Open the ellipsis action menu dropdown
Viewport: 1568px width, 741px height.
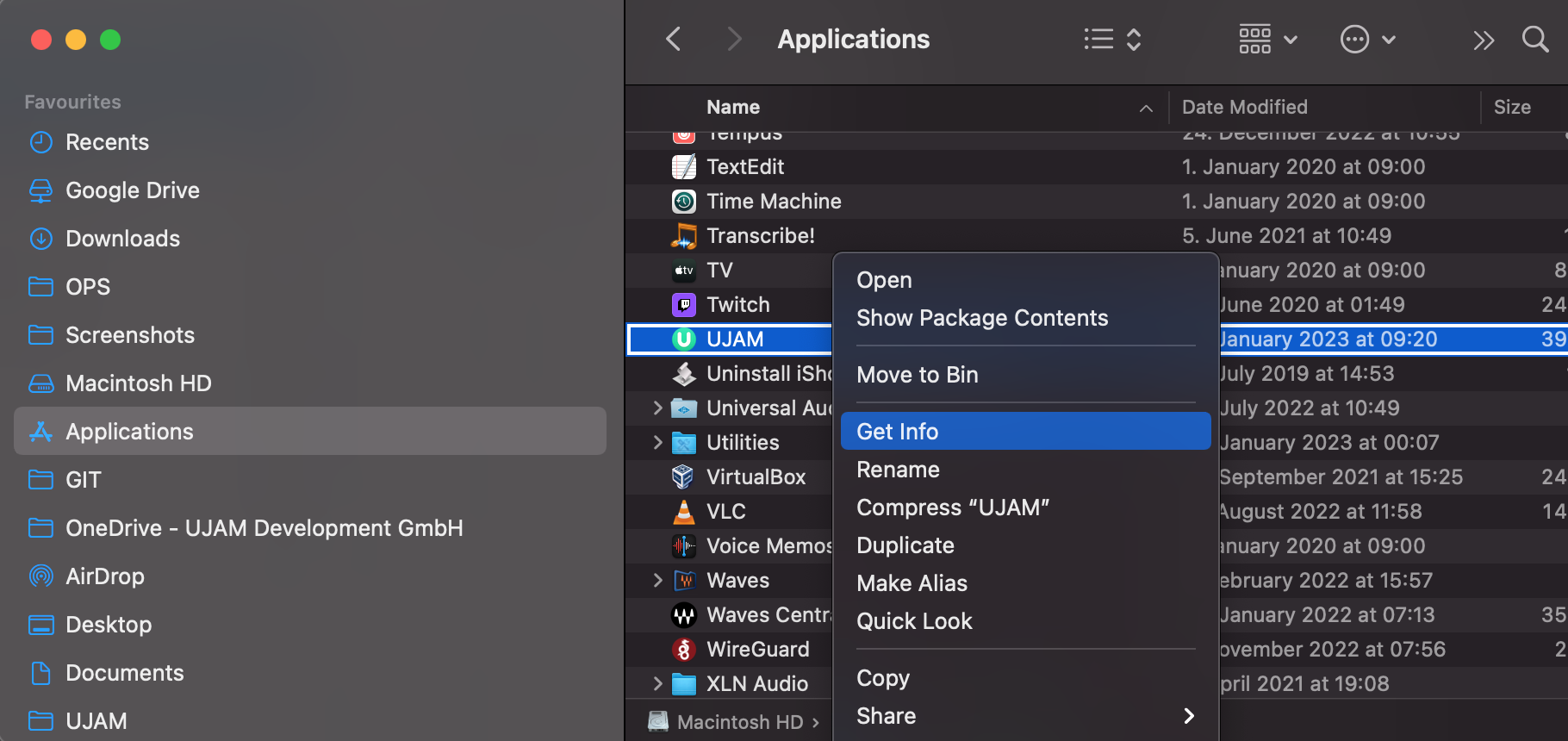coord(1368,39)
